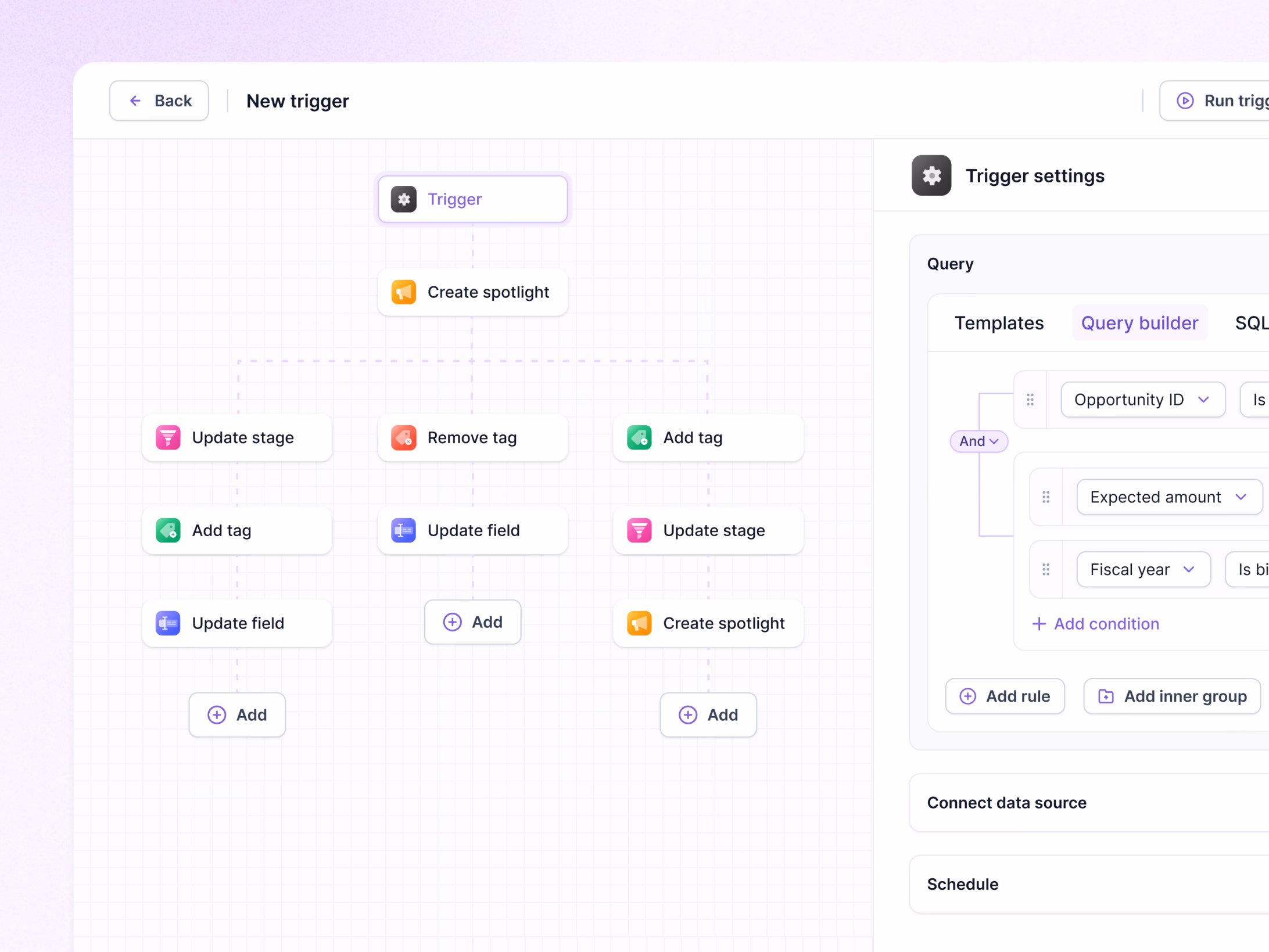Click Add rule button
The width and height of the screenshot is (1269, 952).
point(1005,696)
